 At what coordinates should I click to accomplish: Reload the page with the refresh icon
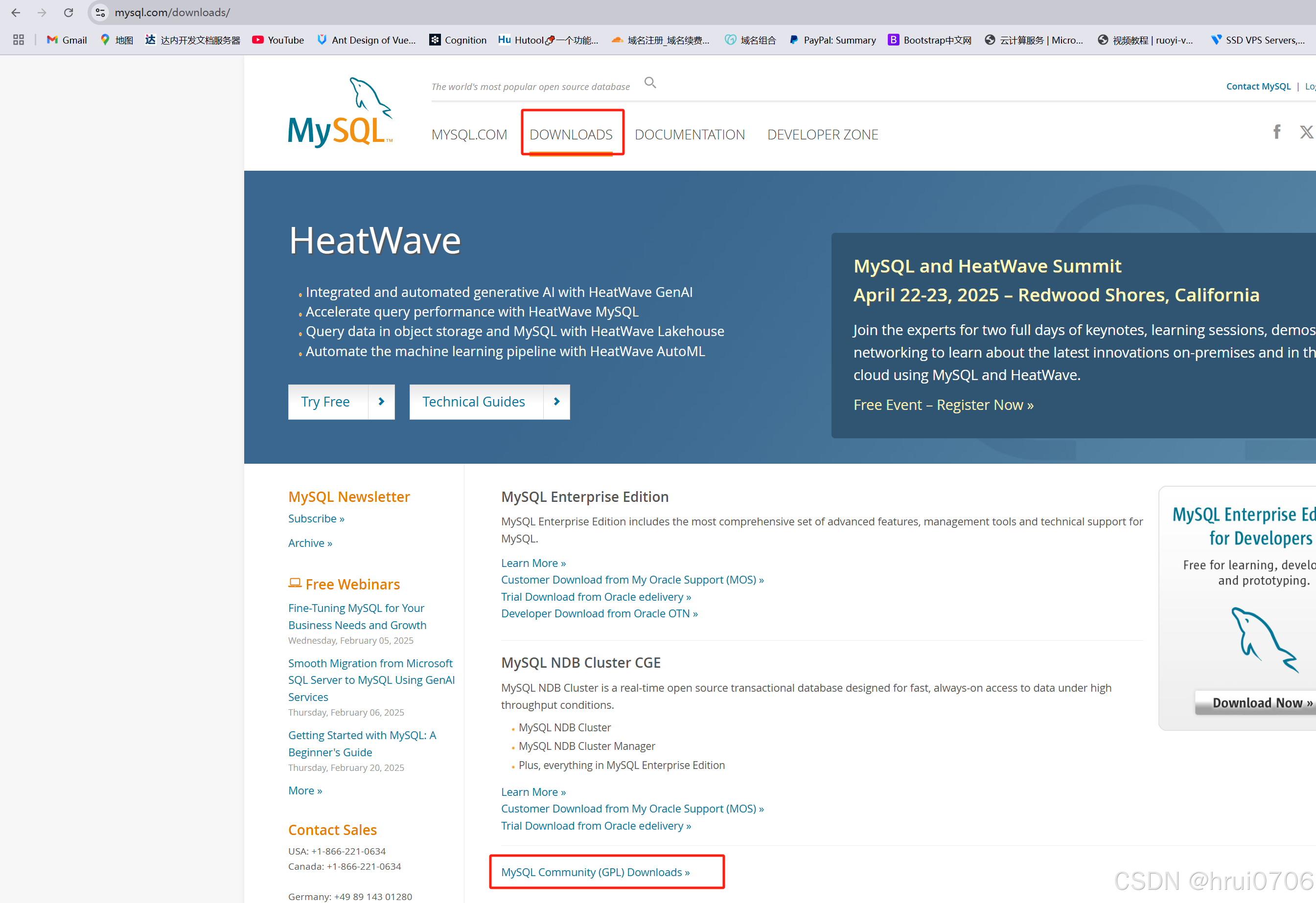(x=69, y=12)
